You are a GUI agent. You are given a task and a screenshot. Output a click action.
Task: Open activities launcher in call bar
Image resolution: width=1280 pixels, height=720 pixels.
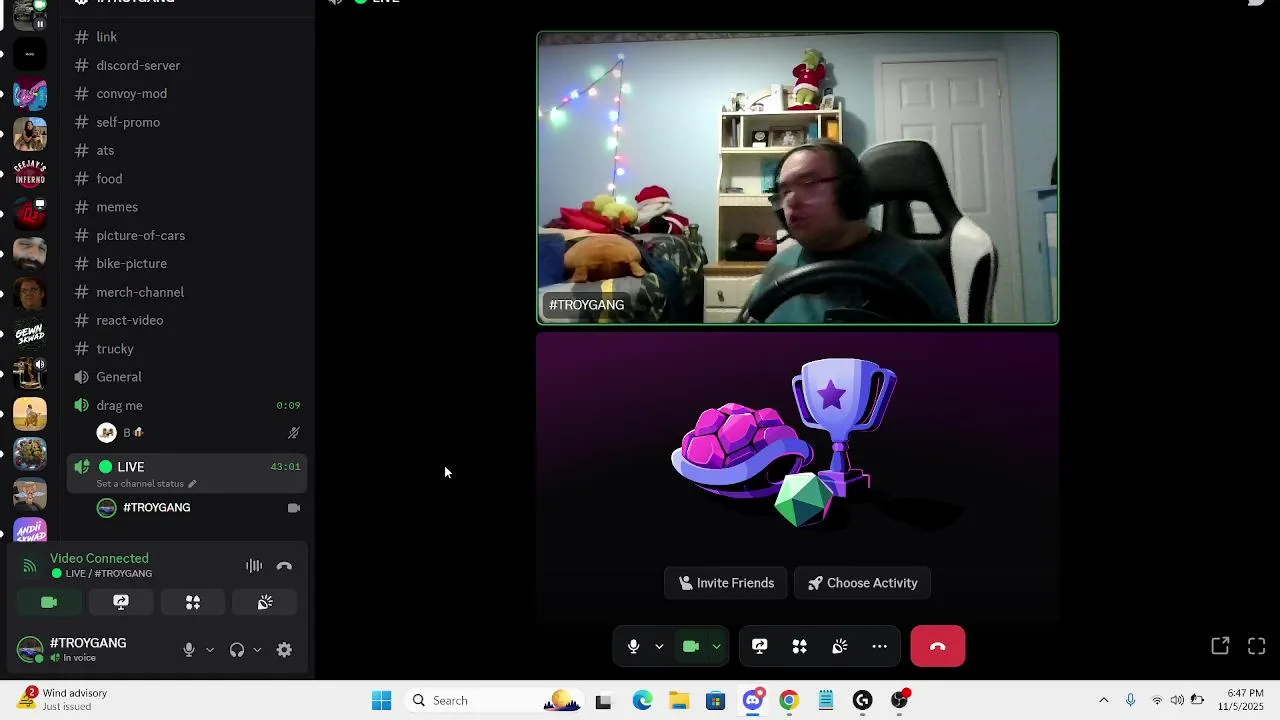800,646
